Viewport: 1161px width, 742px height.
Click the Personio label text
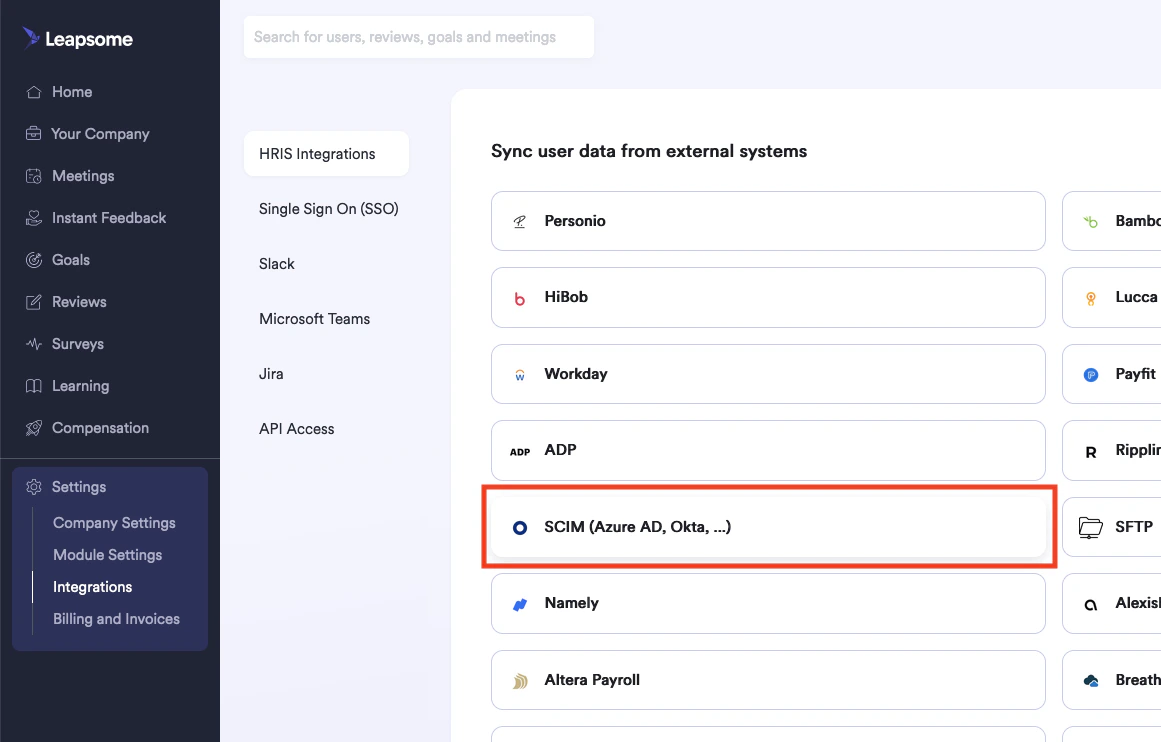point(575,221)
